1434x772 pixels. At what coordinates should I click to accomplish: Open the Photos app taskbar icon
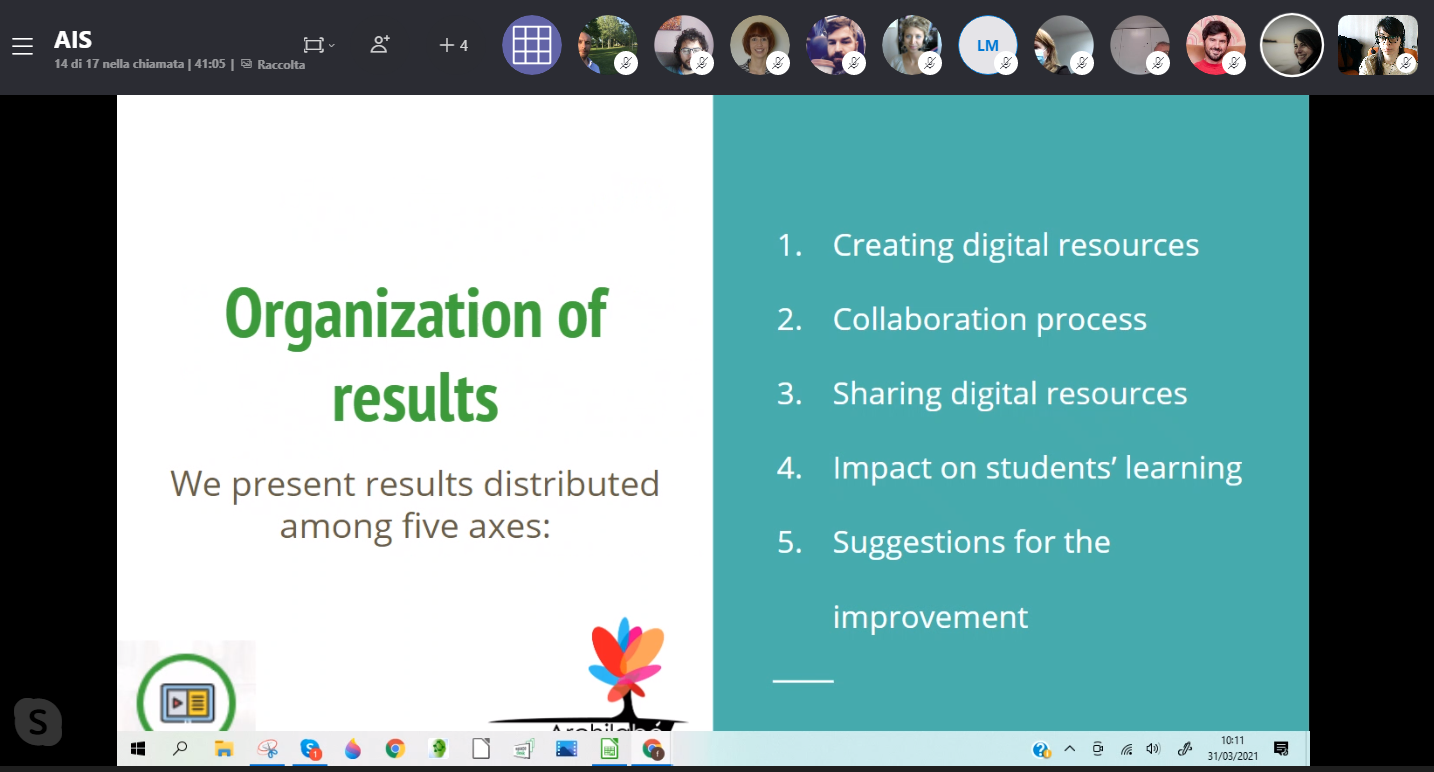(x=566, y=748)
